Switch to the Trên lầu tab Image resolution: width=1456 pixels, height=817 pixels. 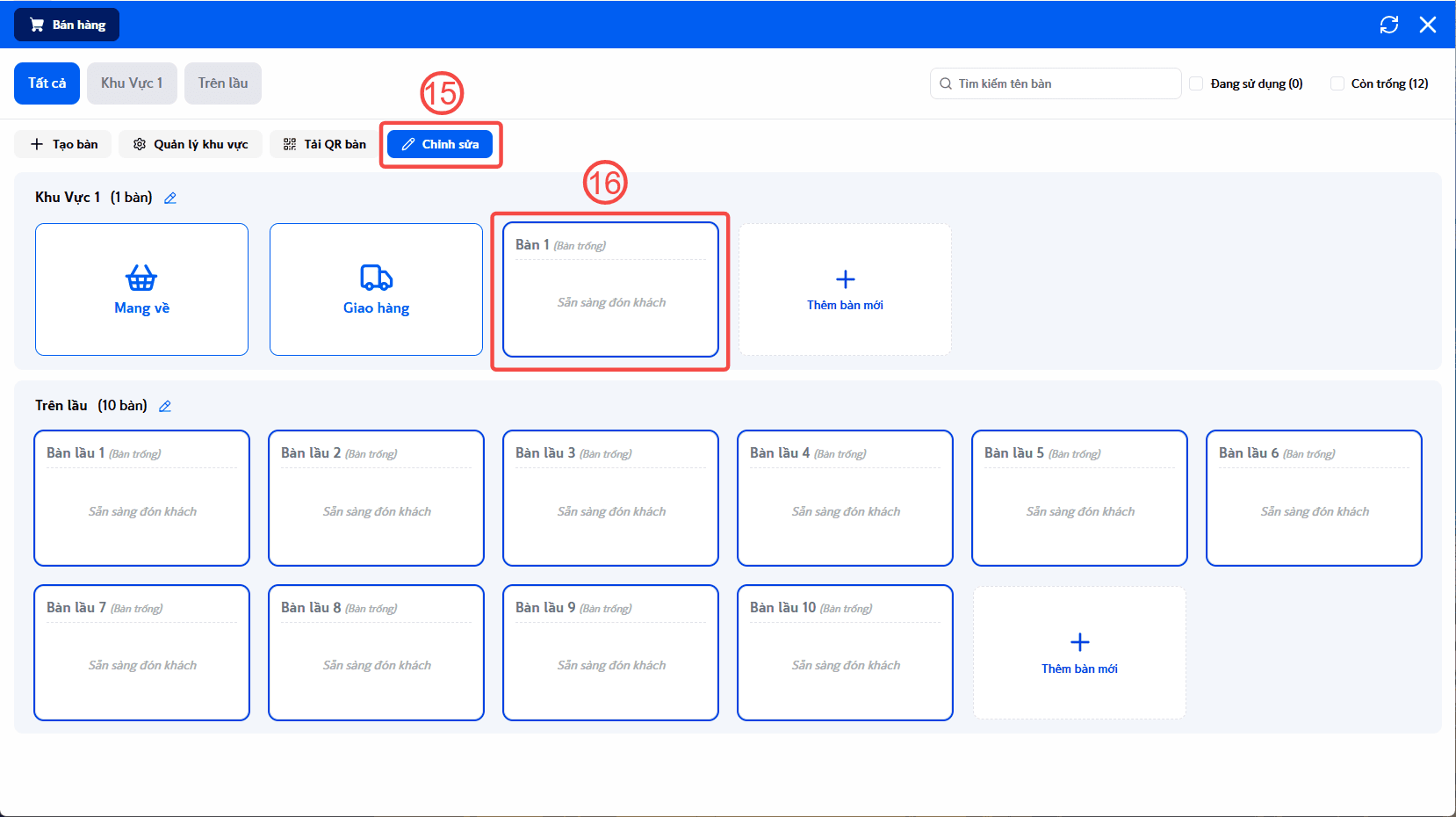(223, 83)
